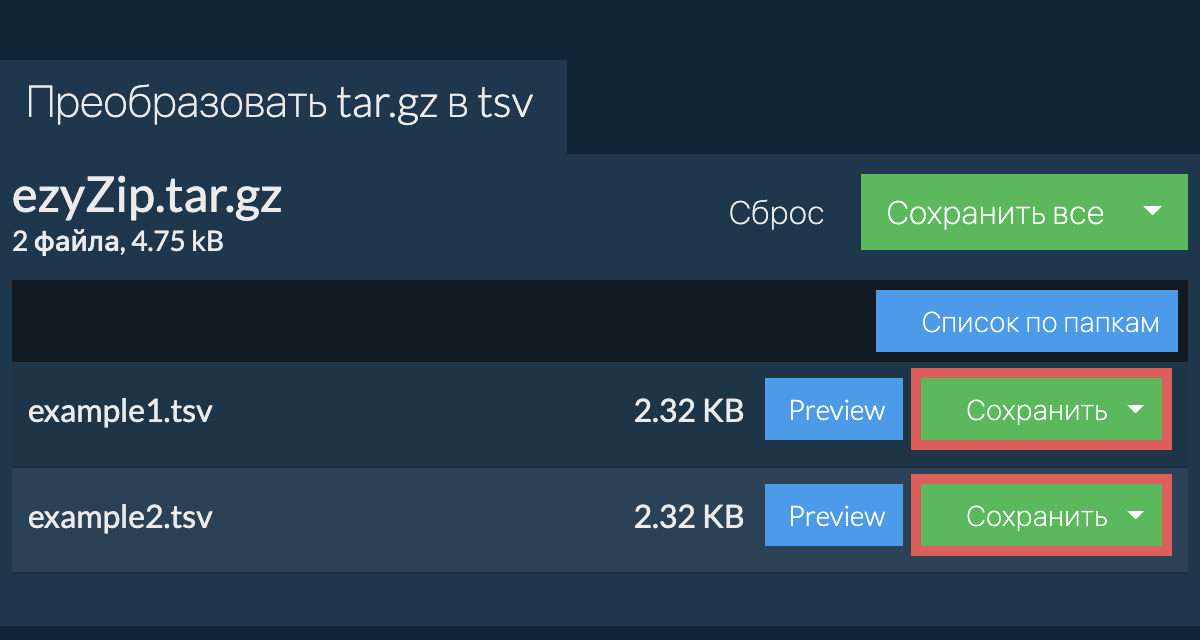Screen dimensions: 1200x640
Task: Click the Сброс reset link
Action: [x=776, y=213]
